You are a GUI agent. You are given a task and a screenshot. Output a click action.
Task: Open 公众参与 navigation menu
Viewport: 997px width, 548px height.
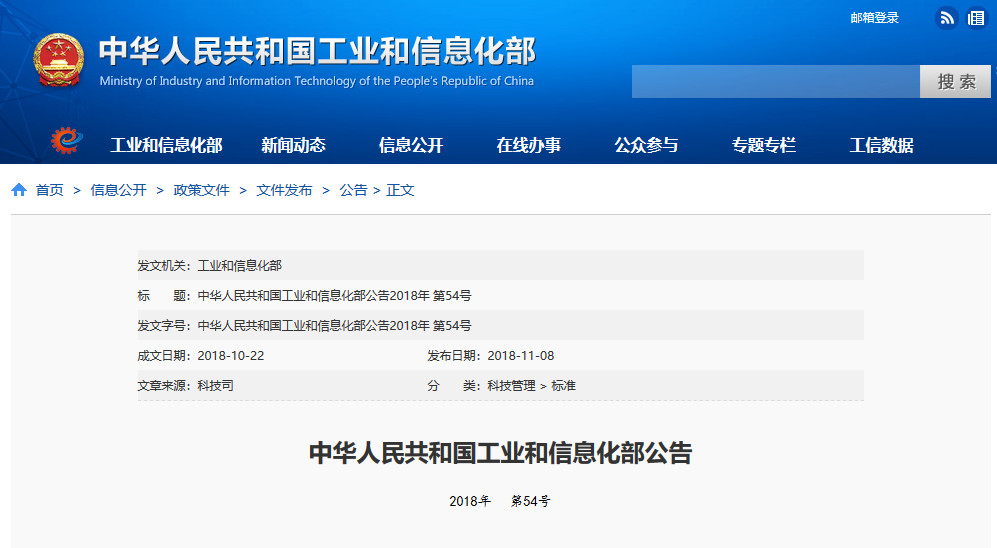click(646, 145)
